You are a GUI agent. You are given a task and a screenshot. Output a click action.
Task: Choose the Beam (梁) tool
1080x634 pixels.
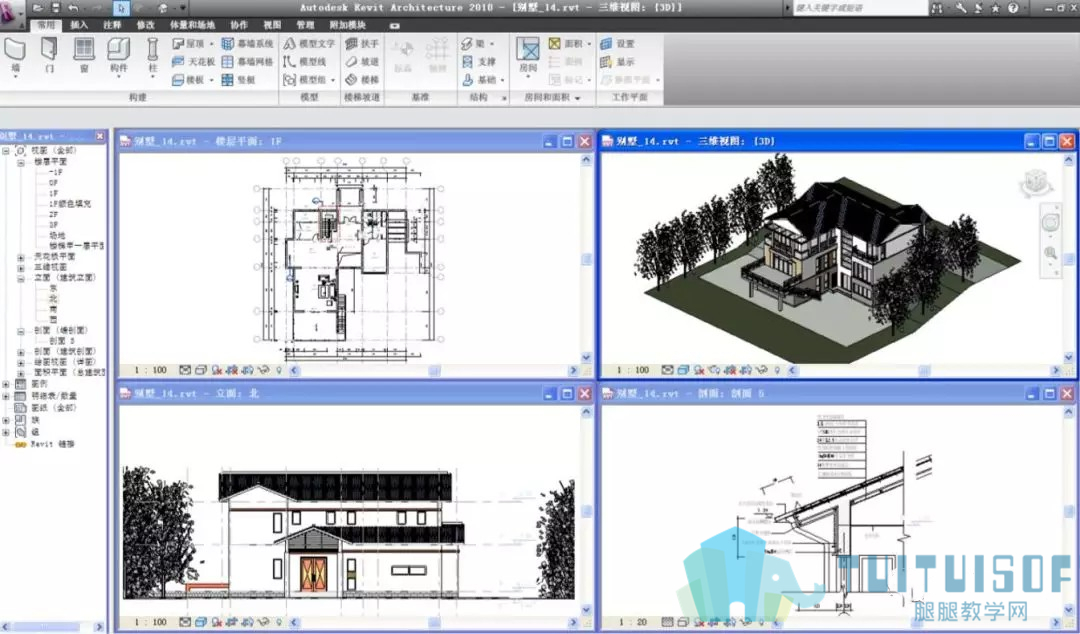pos(473,43)
